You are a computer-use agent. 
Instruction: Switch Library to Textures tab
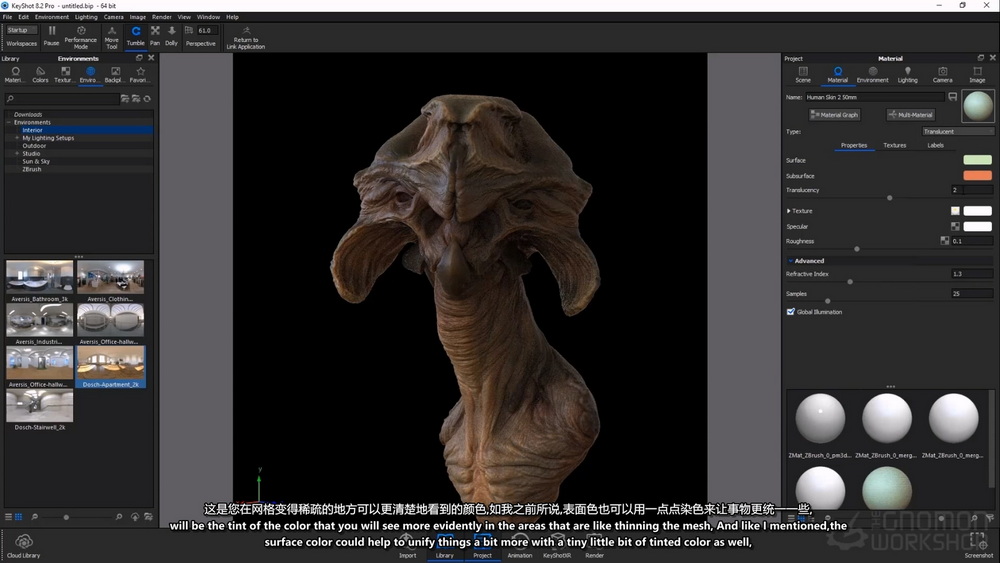point(64,75)
